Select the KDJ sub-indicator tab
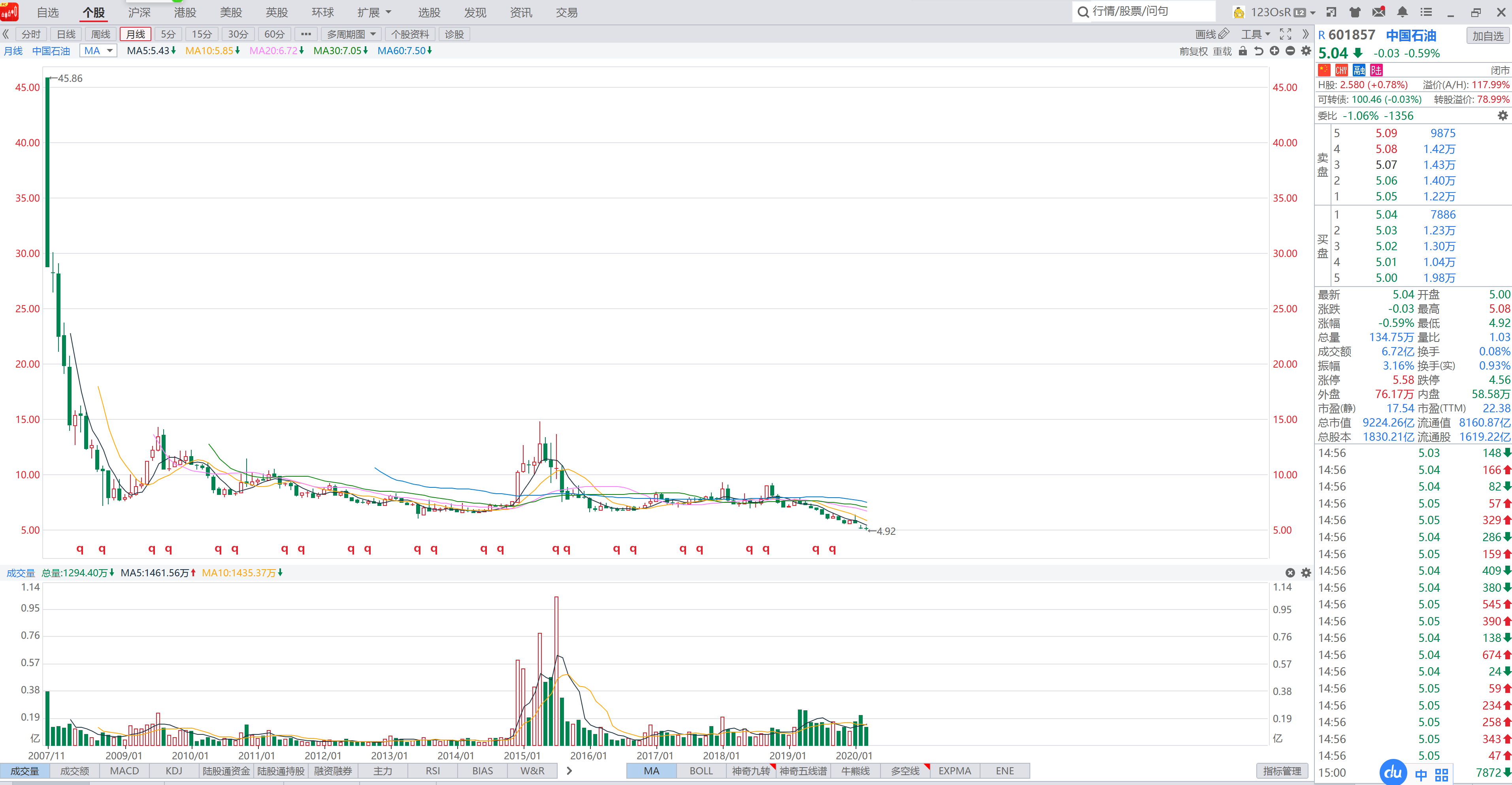The height and width of the screenshot is (785, 1512). (174, 770)
